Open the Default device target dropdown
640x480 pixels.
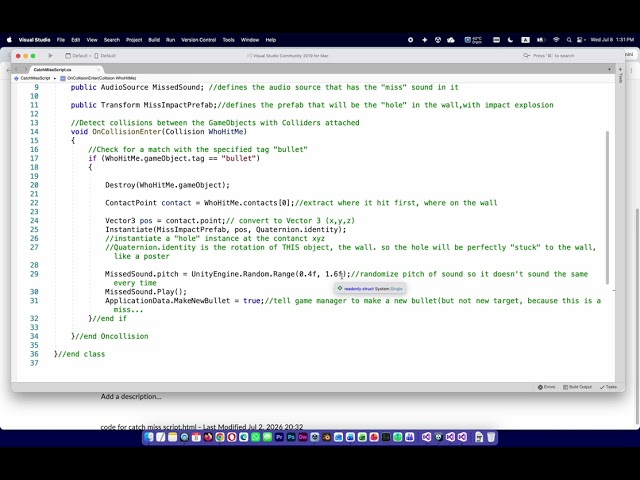coord(105,56)
